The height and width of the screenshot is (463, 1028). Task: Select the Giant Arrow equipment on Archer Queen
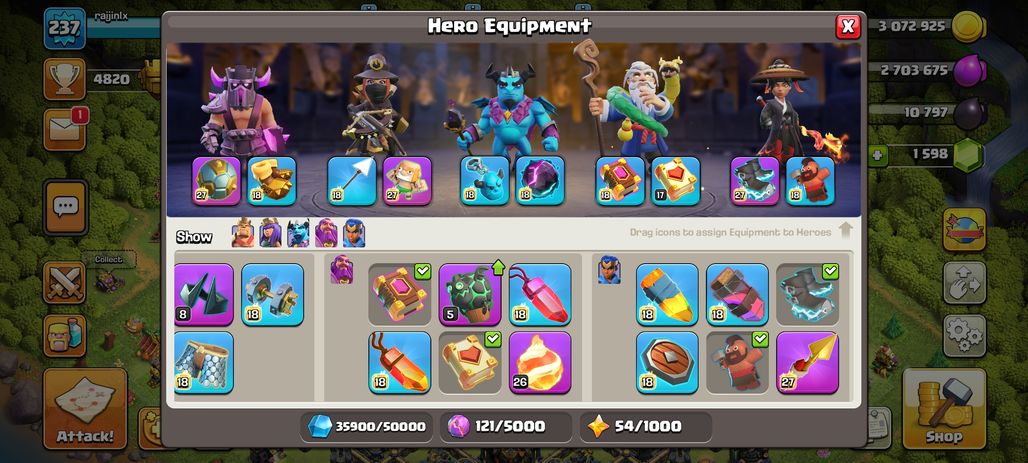coord(352,181)
